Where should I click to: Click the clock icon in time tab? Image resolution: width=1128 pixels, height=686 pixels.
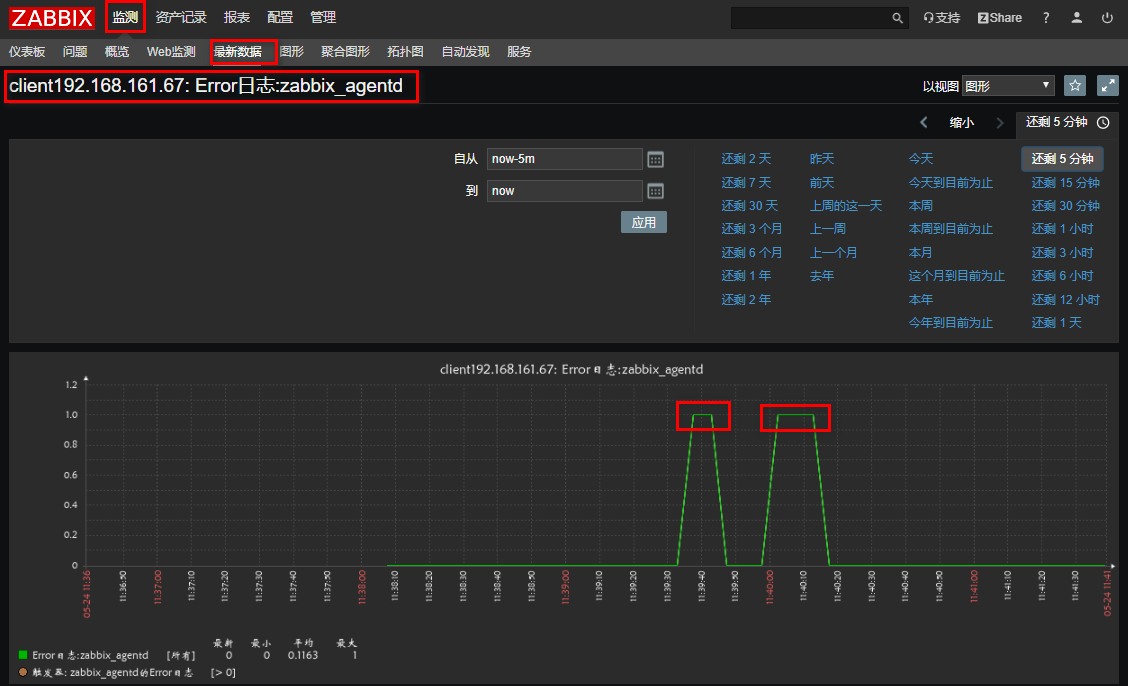tap(1103, 122)
